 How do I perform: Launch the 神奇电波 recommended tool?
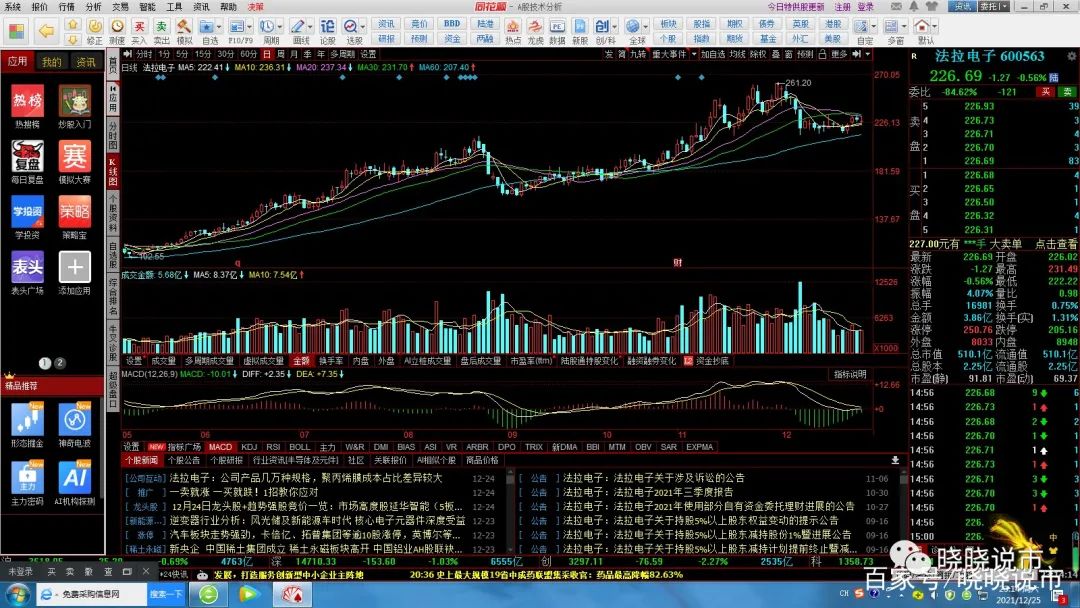(x=74, y=419)
